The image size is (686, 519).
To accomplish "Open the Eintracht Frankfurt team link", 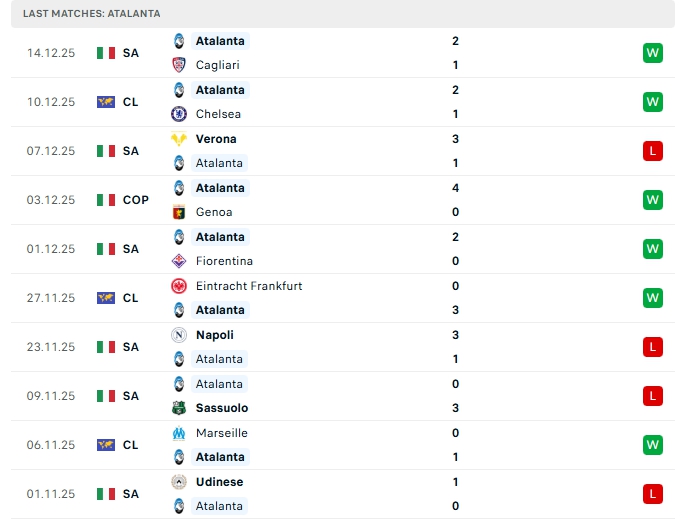I will [249, 286].
